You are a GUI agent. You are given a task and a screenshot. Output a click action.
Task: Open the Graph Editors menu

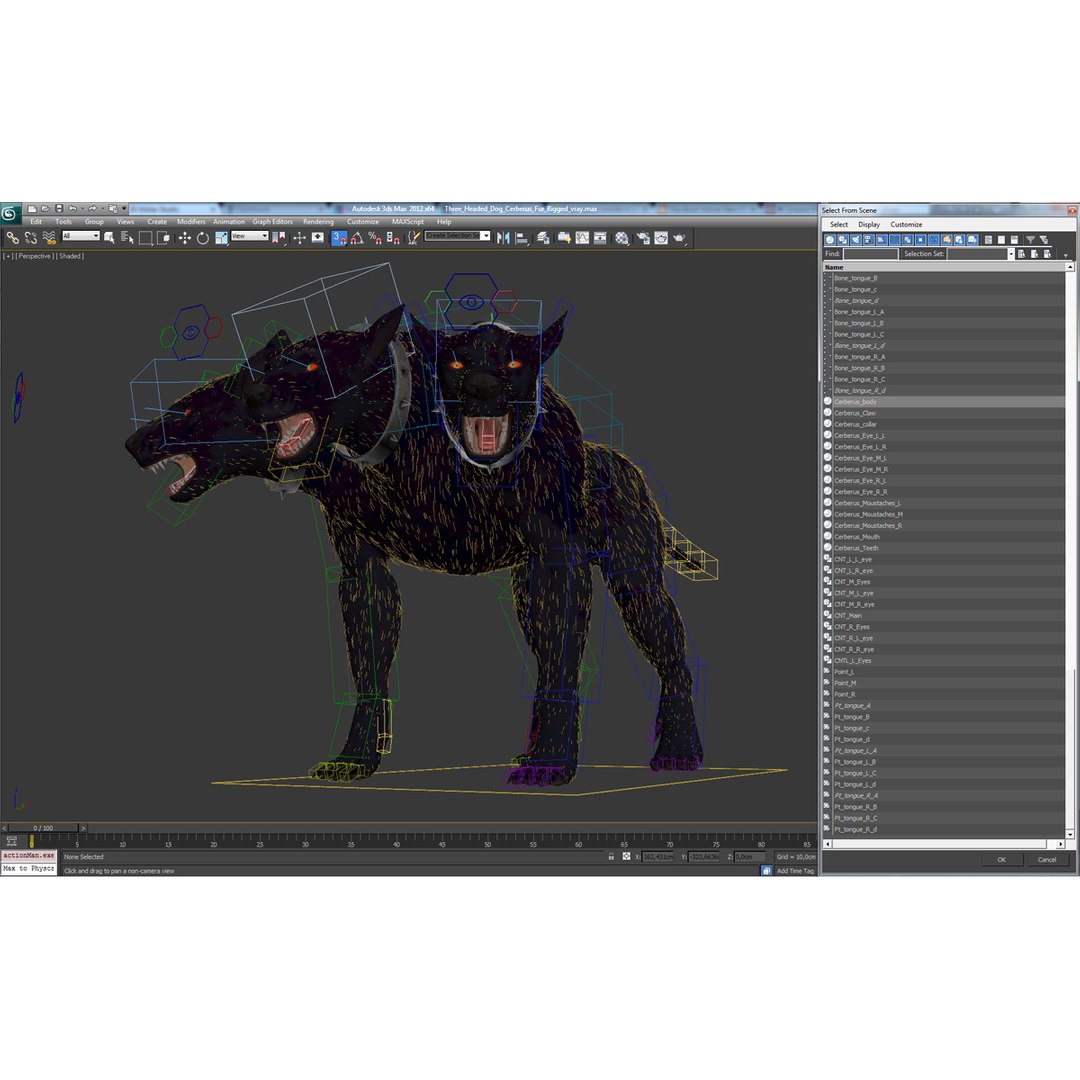point(273,222)
